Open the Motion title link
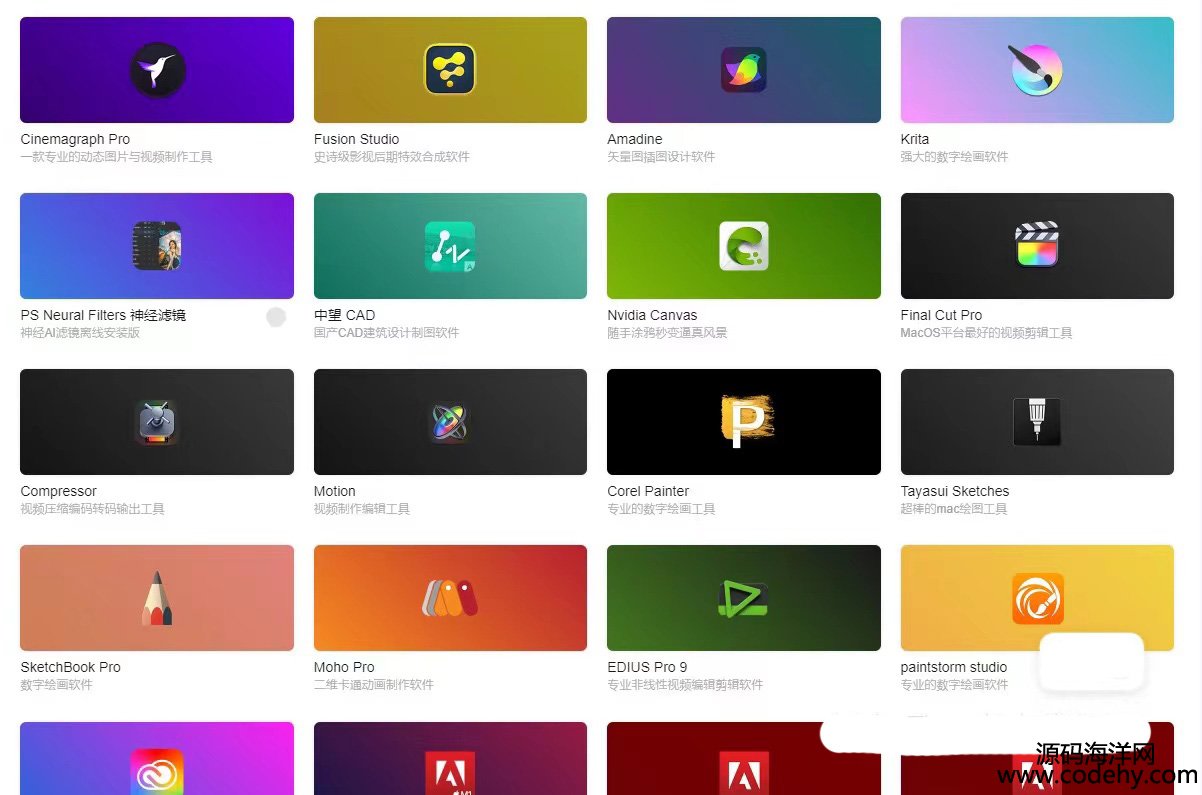 335,491
